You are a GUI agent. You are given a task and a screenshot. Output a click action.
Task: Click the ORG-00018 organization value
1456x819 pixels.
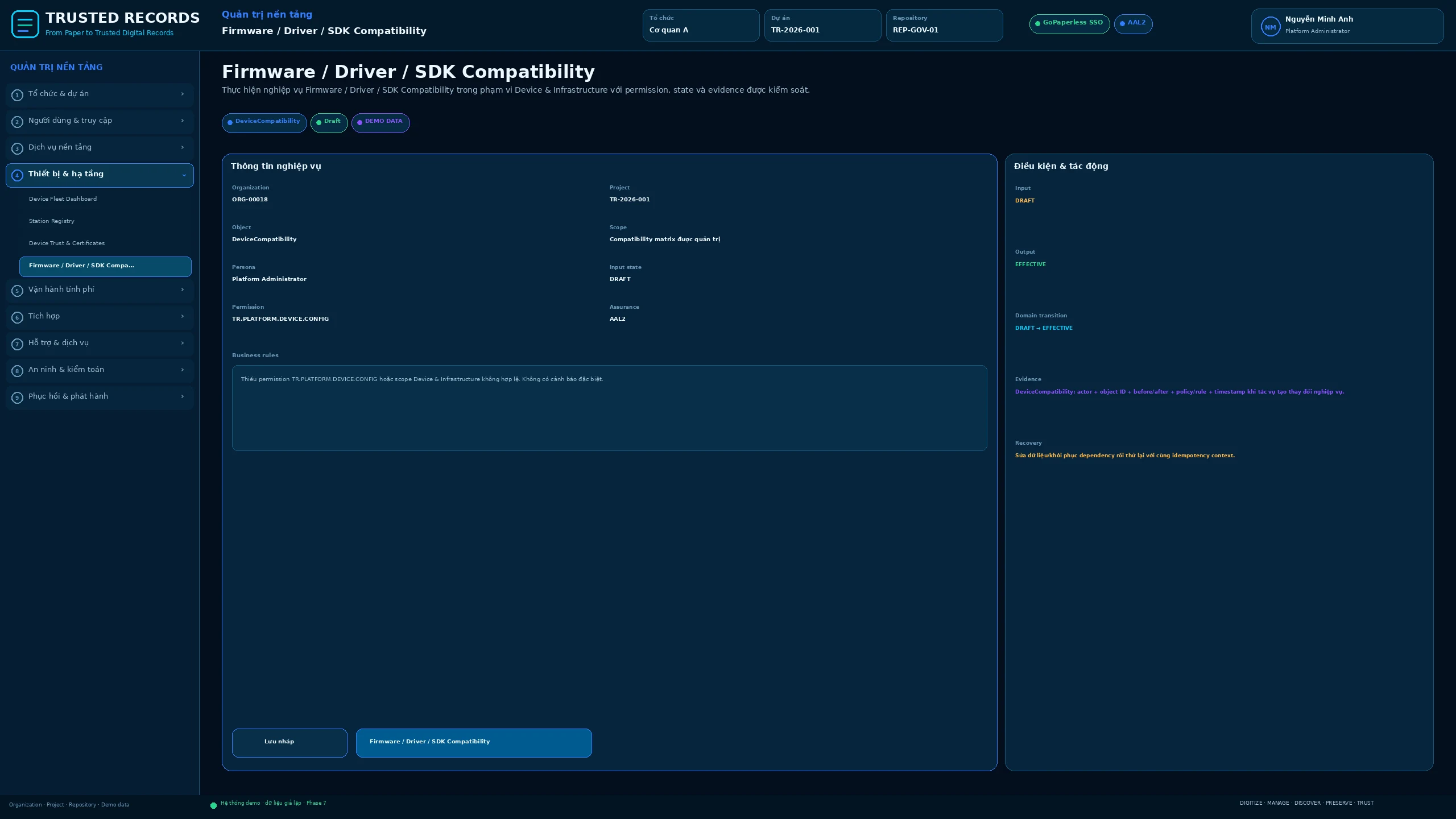(x=250, y=200)
